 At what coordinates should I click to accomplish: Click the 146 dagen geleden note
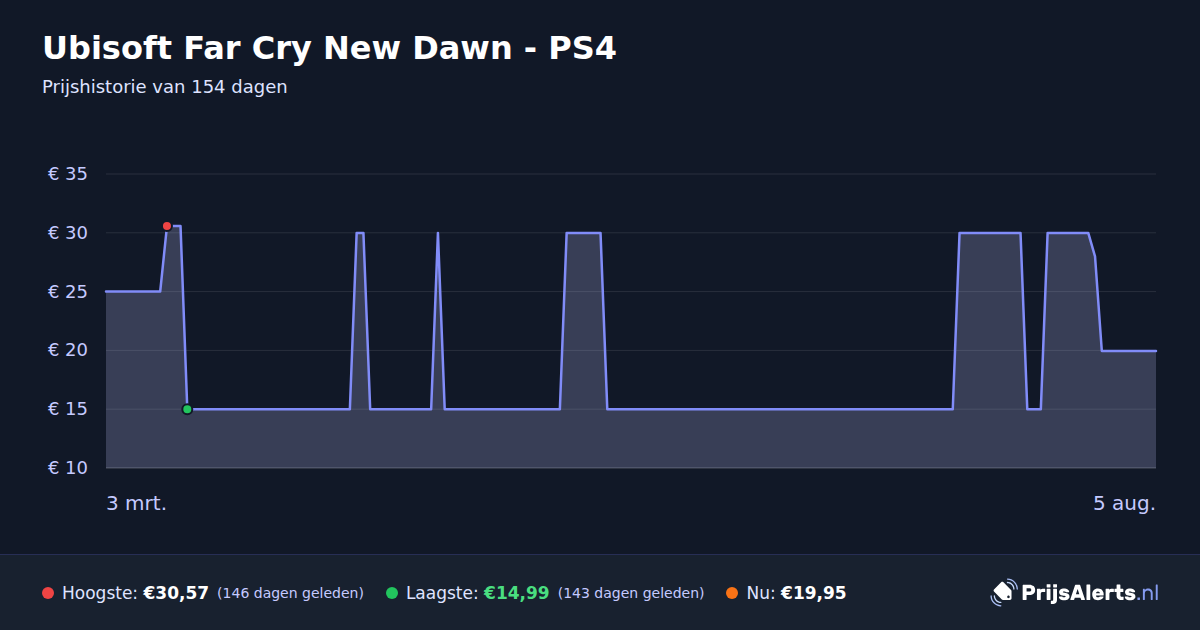pos(290,593)
